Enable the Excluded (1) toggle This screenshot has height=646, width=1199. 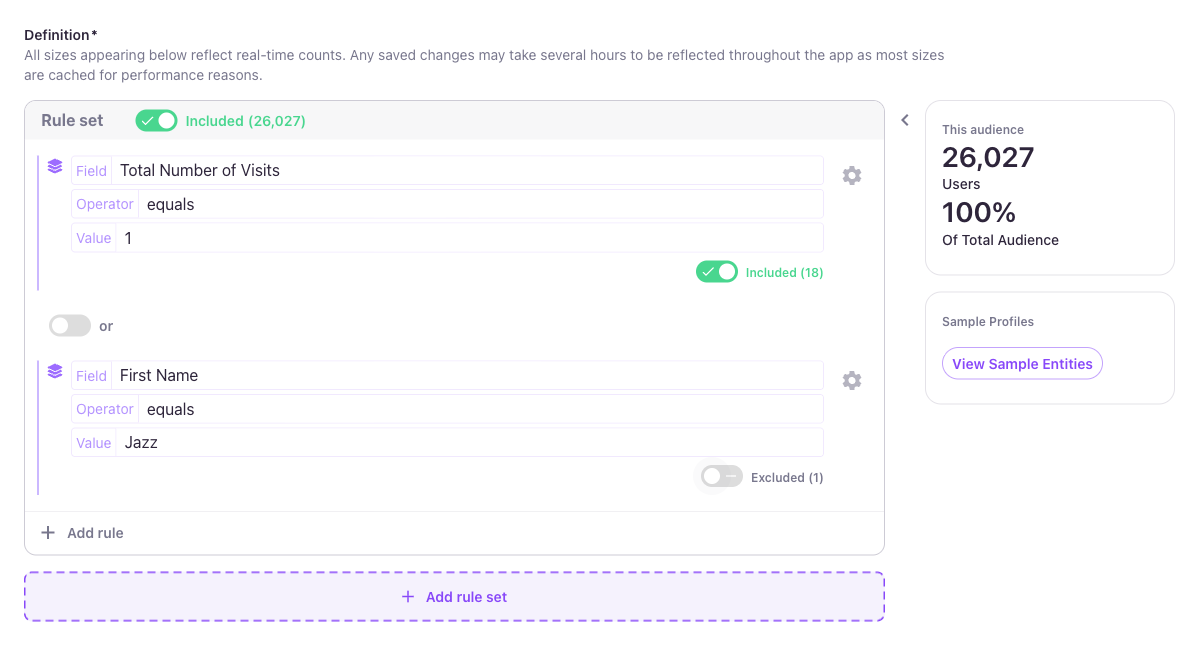pos(720,476)
